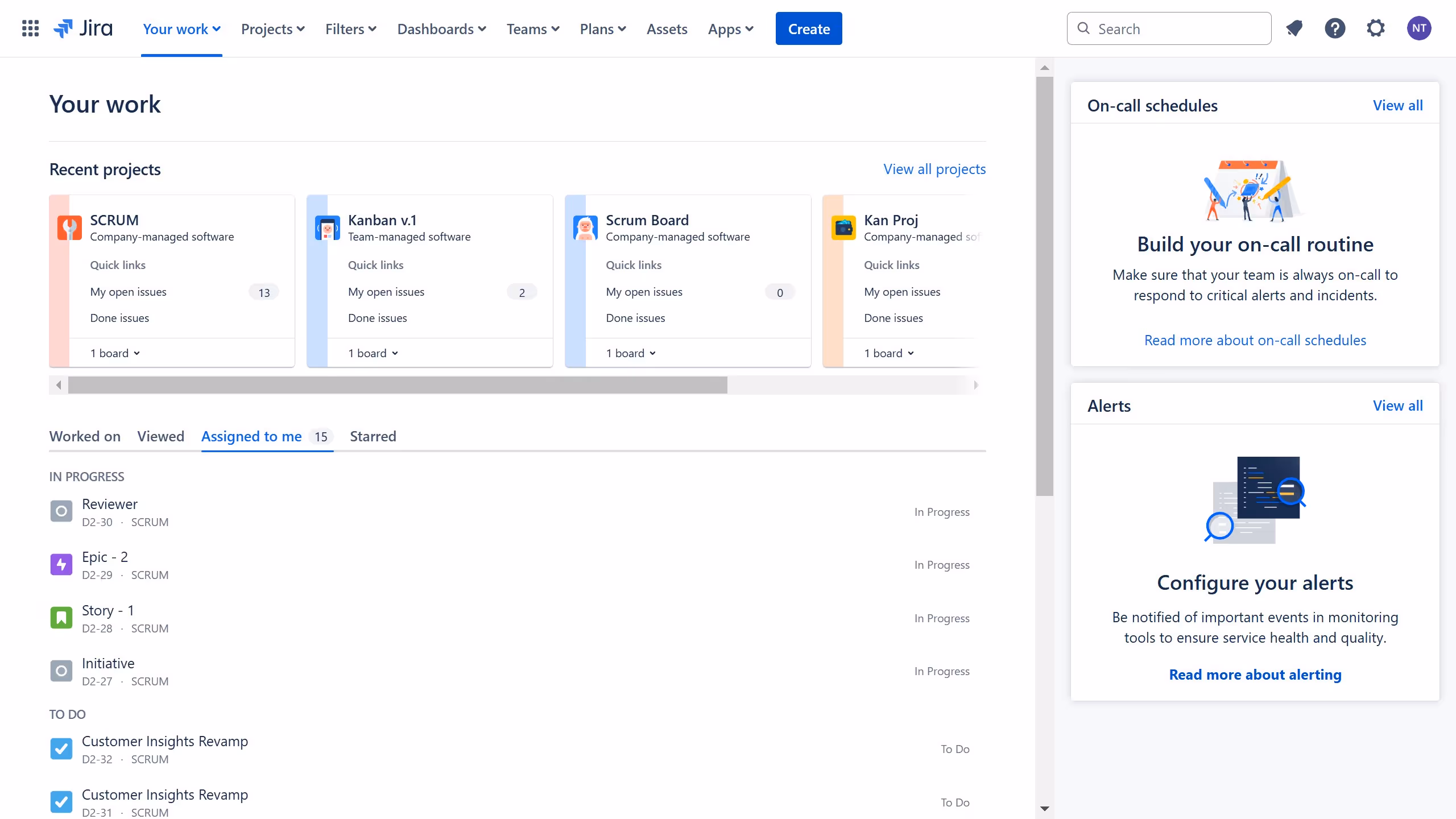Click the SCRUM project avatar icon

pos(69,227)
